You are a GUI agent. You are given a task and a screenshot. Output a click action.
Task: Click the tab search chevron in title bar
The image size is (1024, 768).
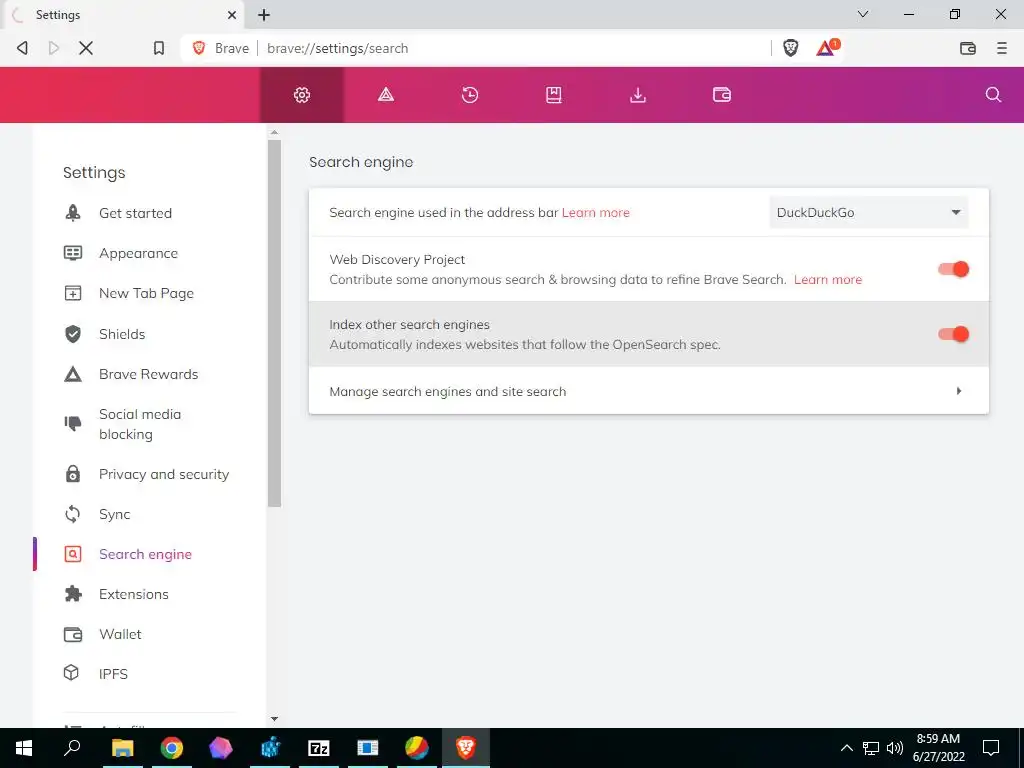863,14
